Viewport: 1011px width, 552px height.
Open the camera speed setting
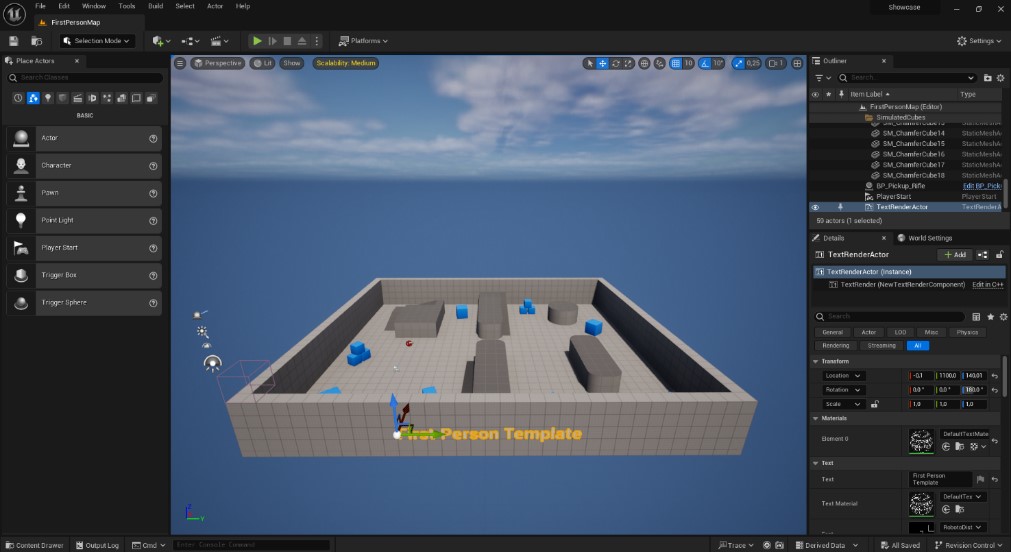pos(776,63)
